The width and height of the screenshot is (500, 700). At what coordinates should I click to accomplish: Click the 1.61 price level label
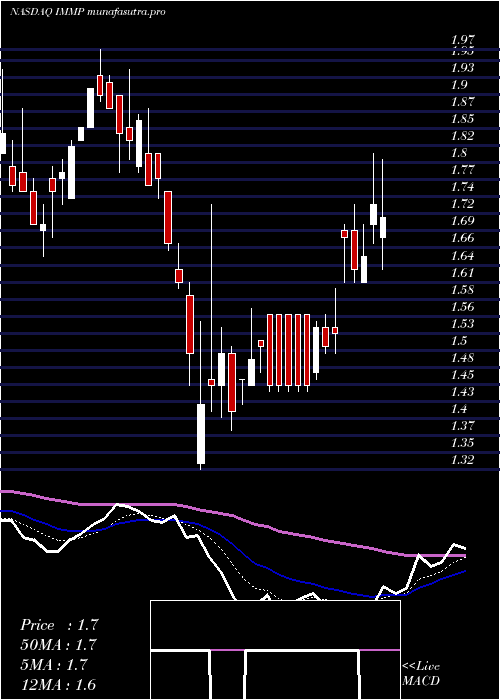coord(462,273)
